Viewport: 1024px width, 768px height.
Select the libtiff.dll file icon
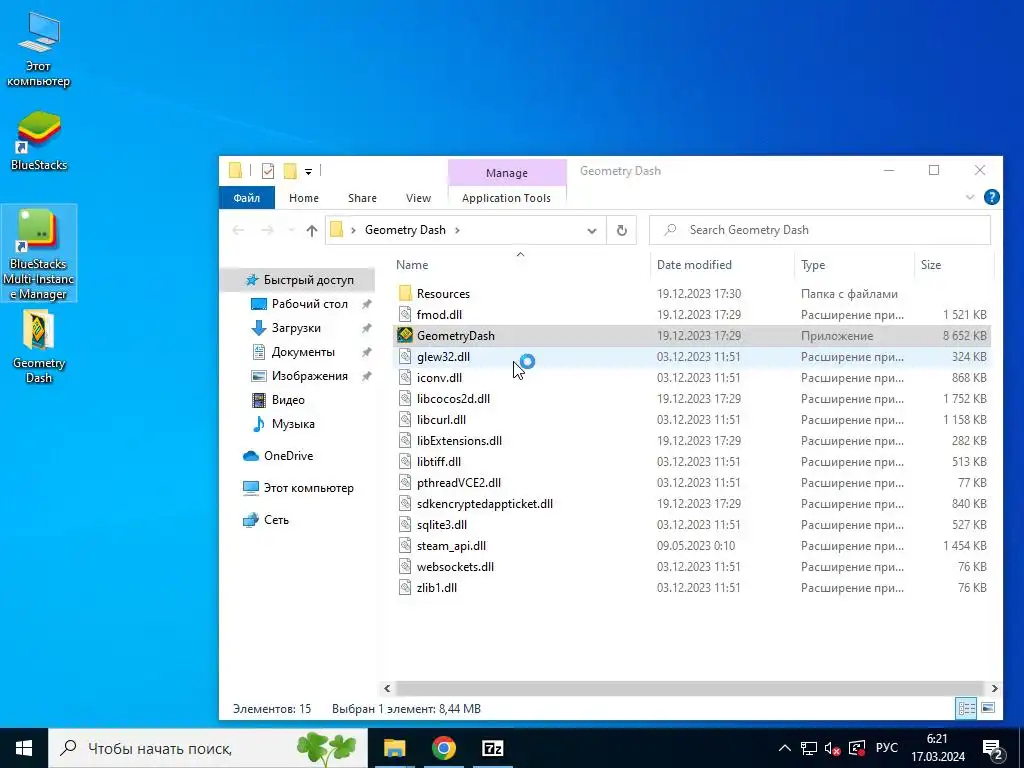pos(405,462)
